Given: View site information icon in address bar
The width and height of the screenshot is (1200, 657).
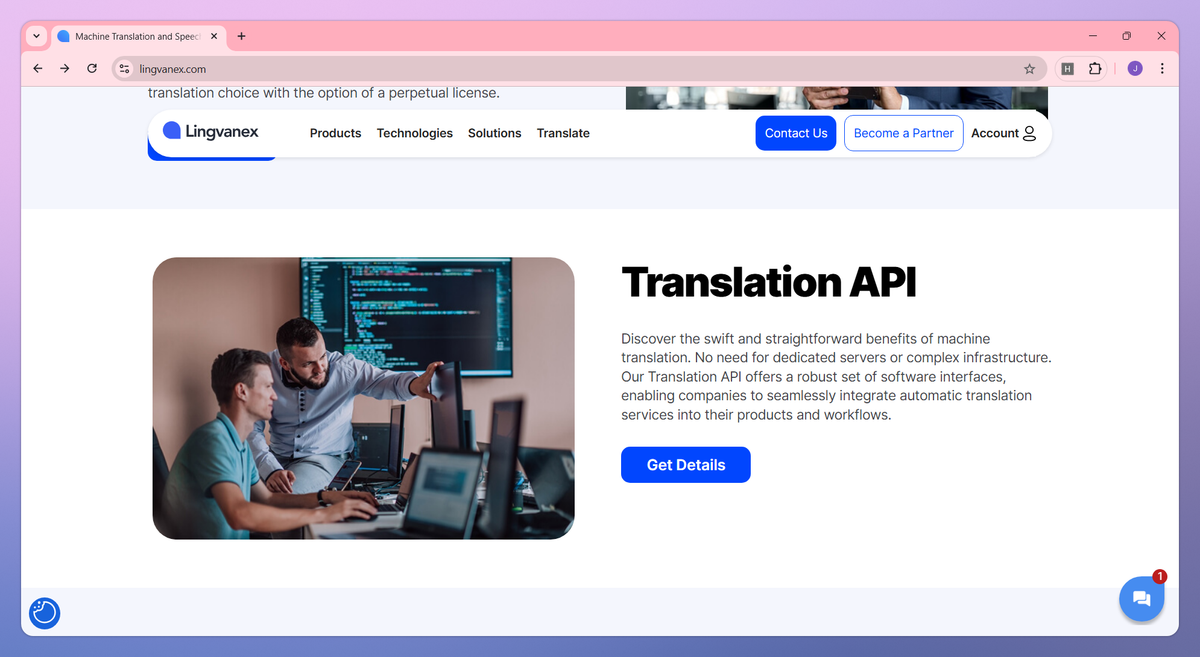Looking at the screenshot, I should click(x=124, y=69).
